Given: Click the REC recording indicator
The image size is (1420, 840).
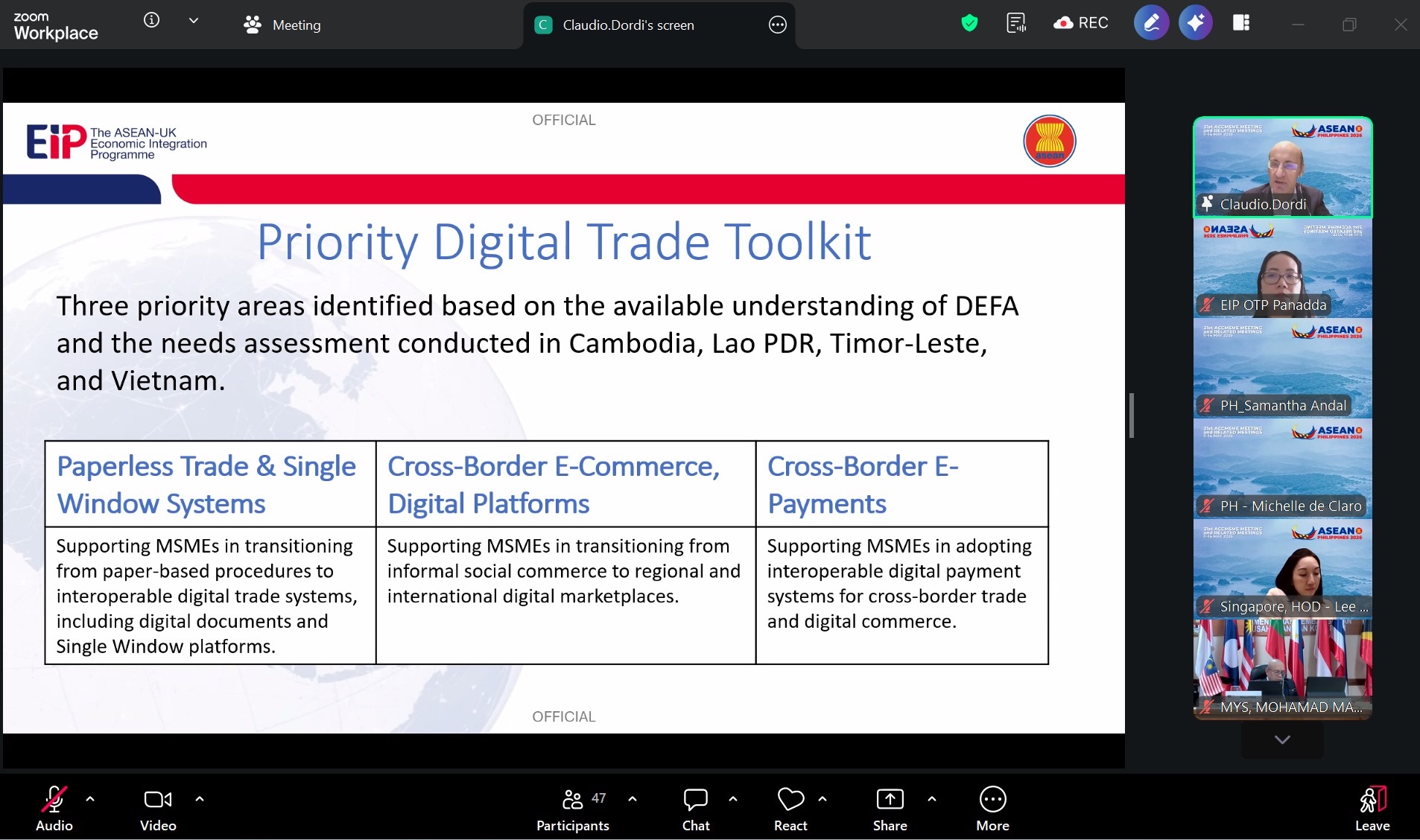Looking at the screenshot, I should click(1081, 23).
